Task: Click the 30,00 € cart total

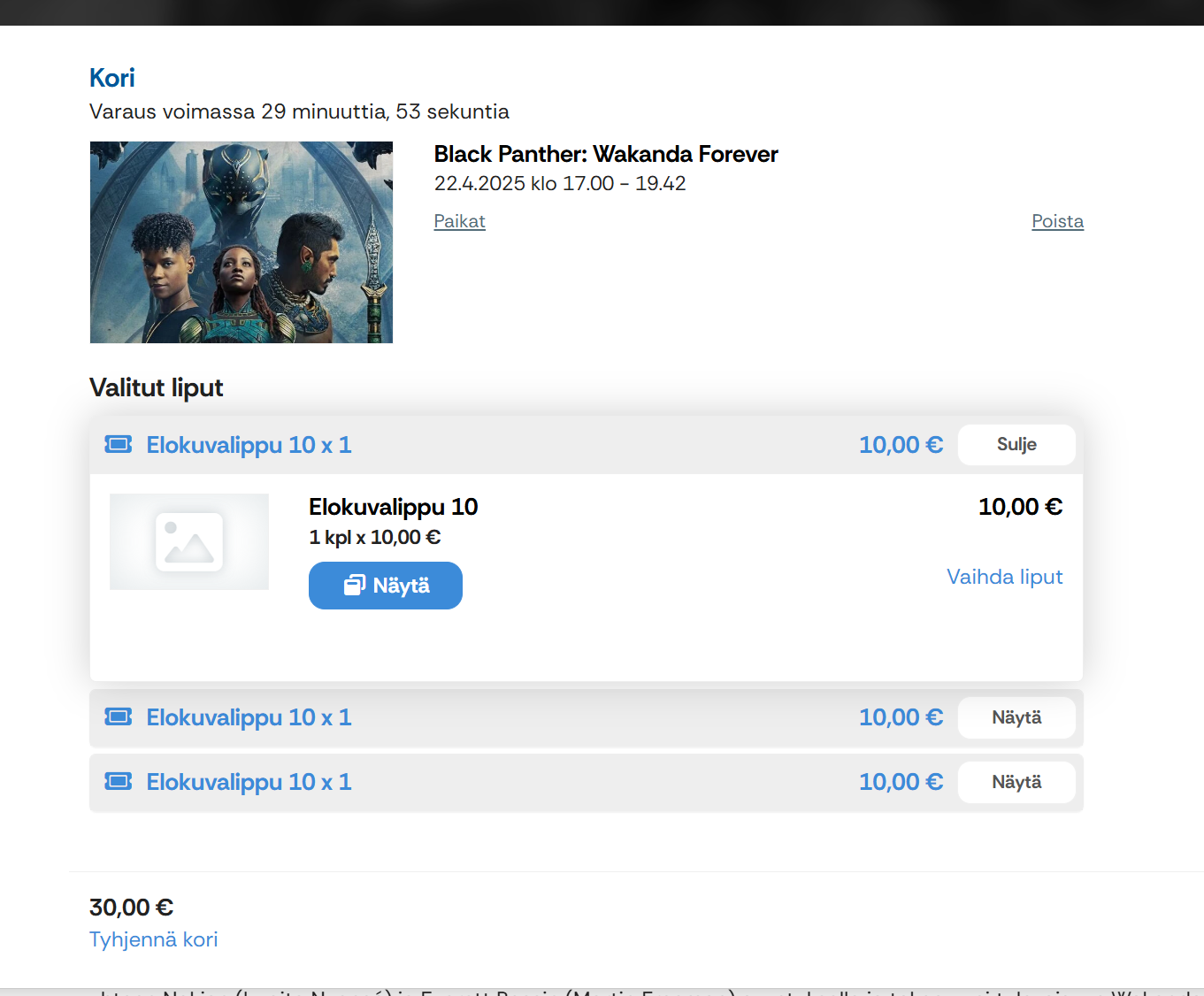Action: (x=131, y=908)
